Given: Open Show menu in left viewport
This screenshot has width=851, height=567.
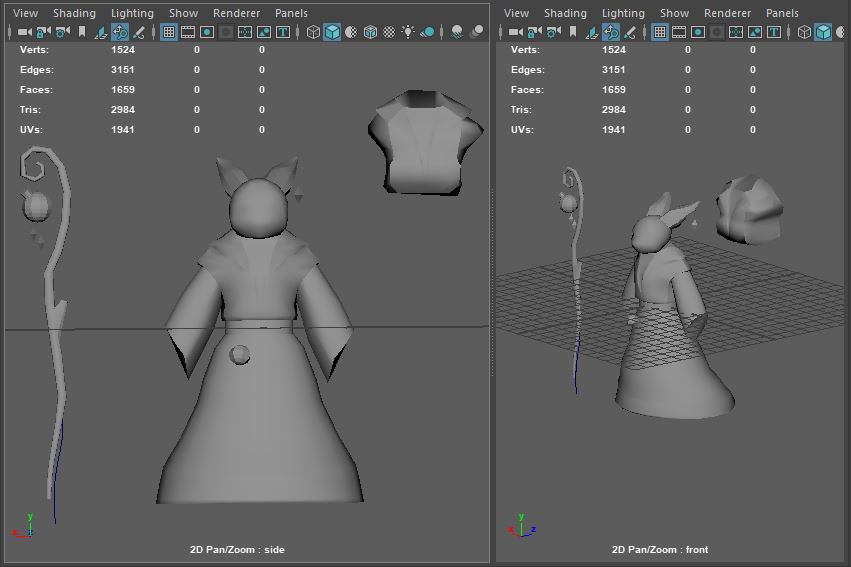Looking at the screenshot, I should [183, 13].
